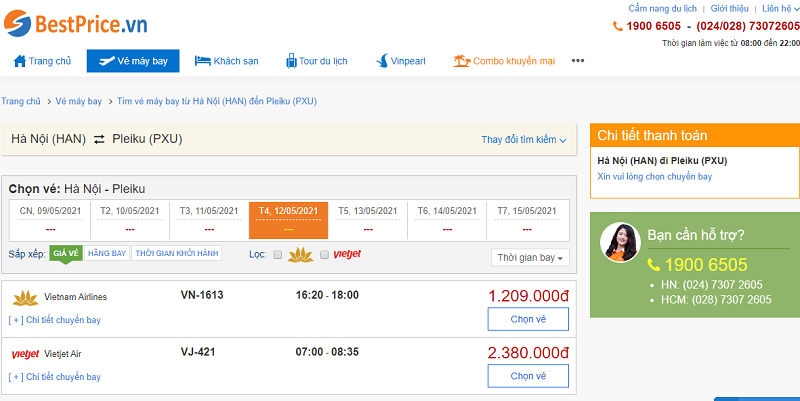The image size is (800, 401).
Task: Click the BestPrice.vn logo
Action: [76, 23]
